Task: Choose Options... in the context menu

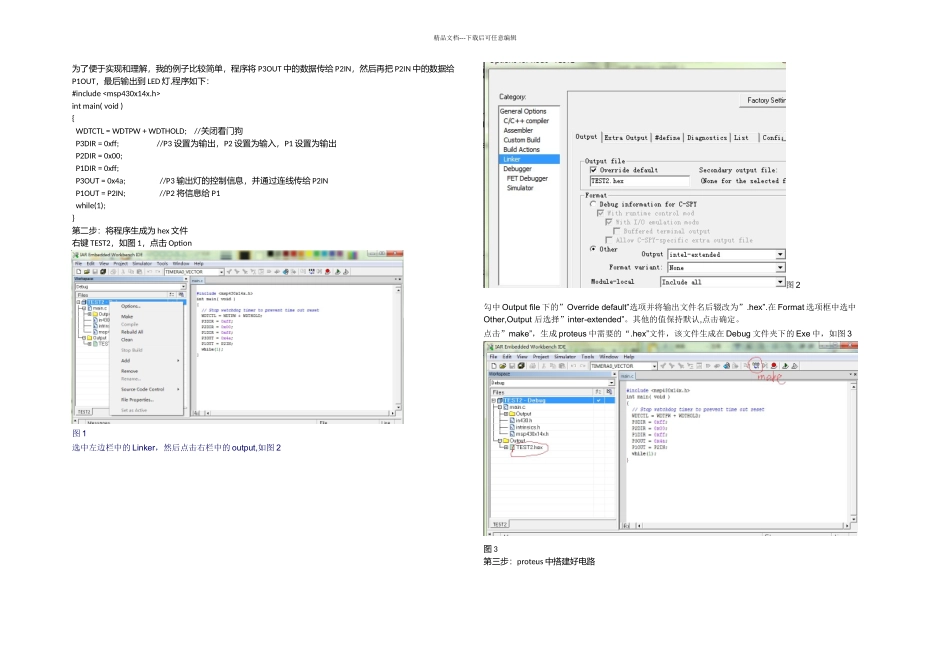Action: (131, 306)
